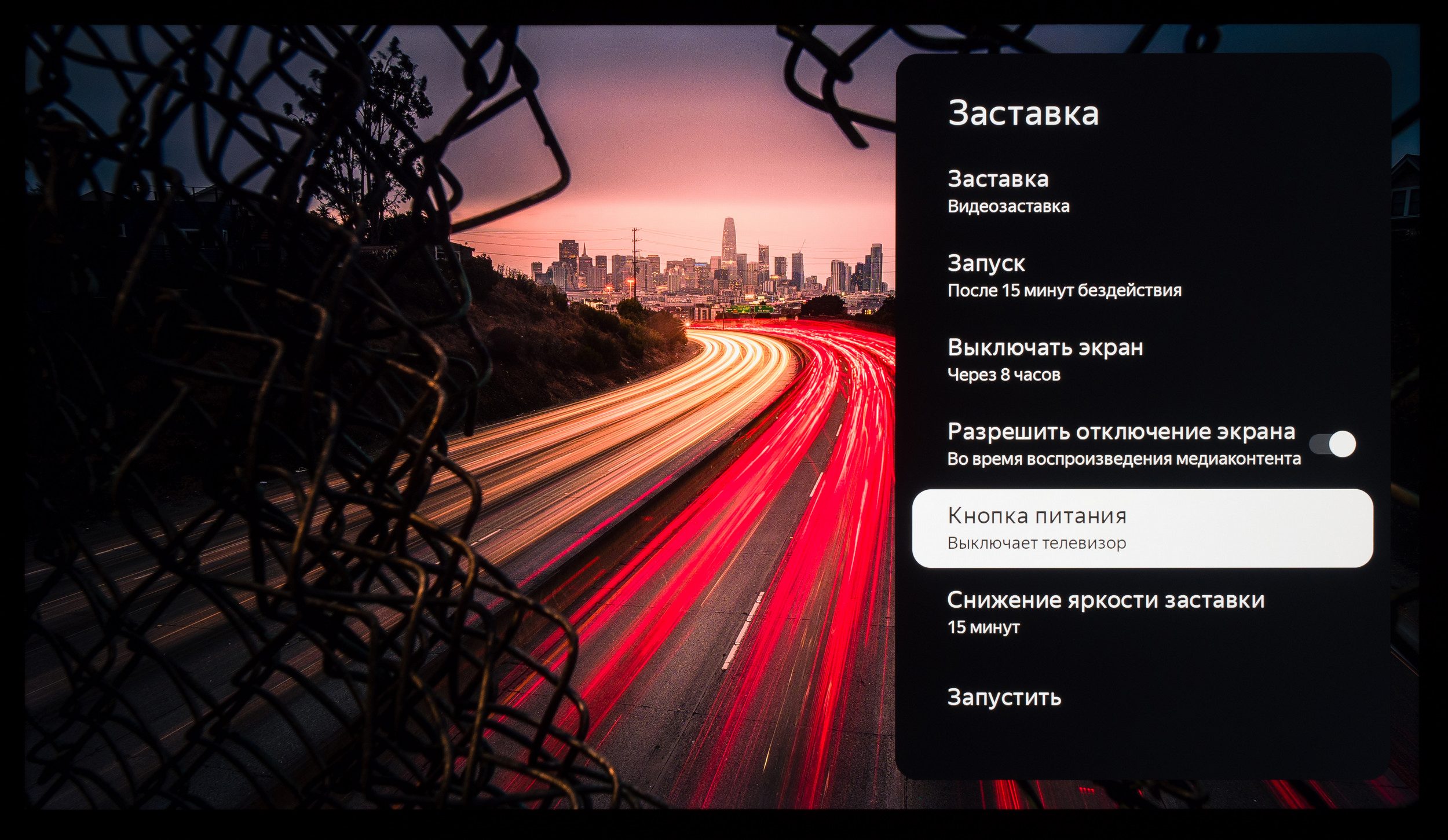Screen dimensions: 1448x840
Task: Open Снижение яркости заставки setting
Action: pos(1105,600)
